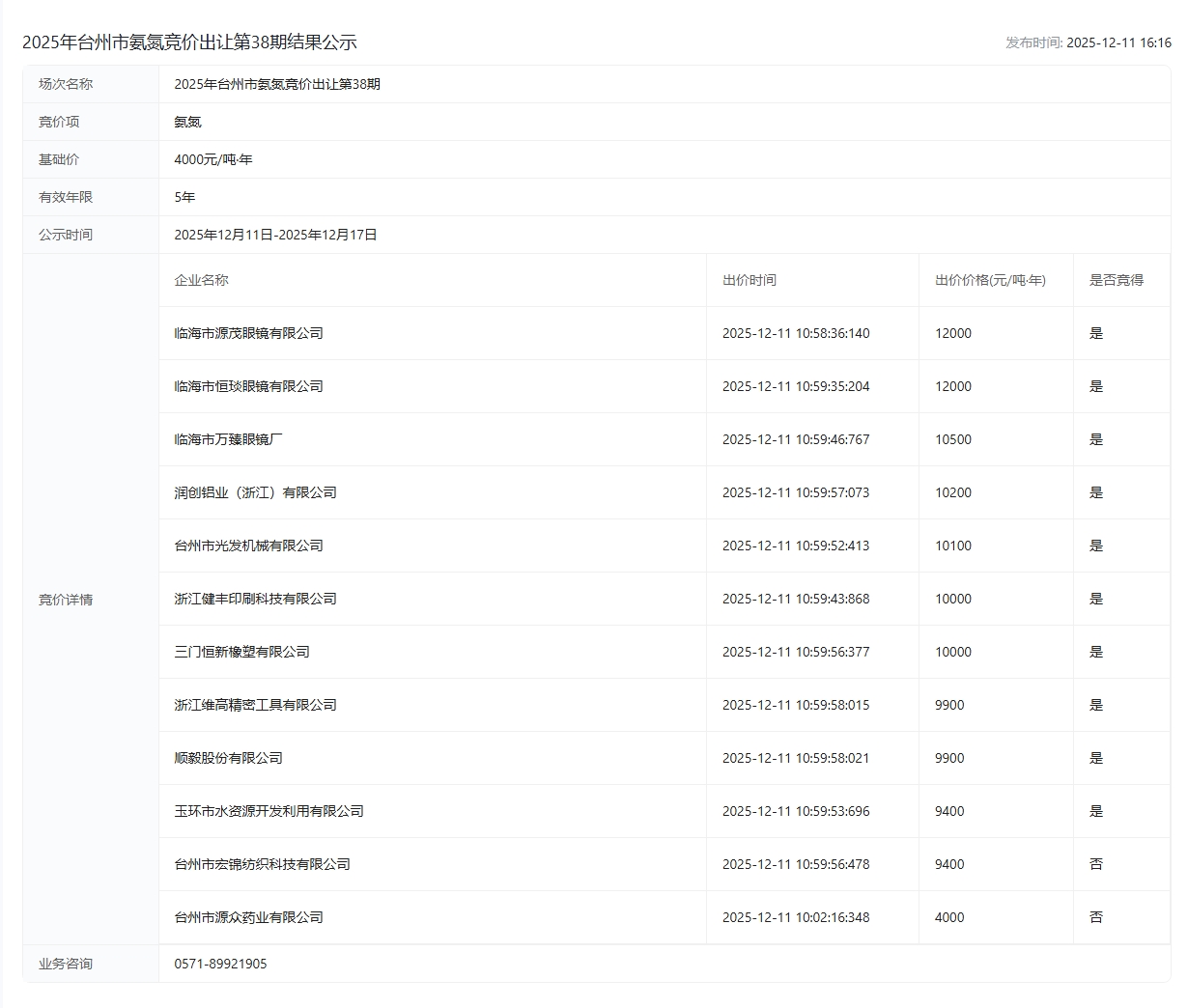The height and width of the screenshot is (1008, 1188).
Task: Select company 临海市源茂眼镜有限公司
Action: coord(248,333)
